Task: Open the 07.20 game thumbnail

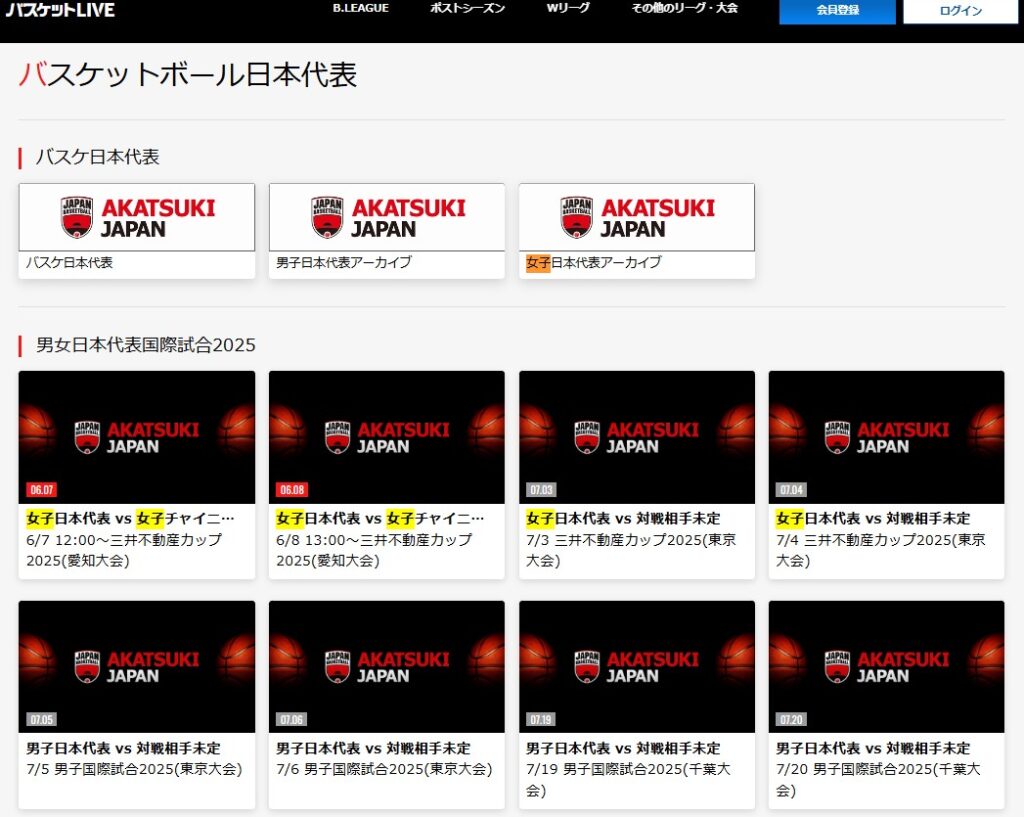Action: 886,667
